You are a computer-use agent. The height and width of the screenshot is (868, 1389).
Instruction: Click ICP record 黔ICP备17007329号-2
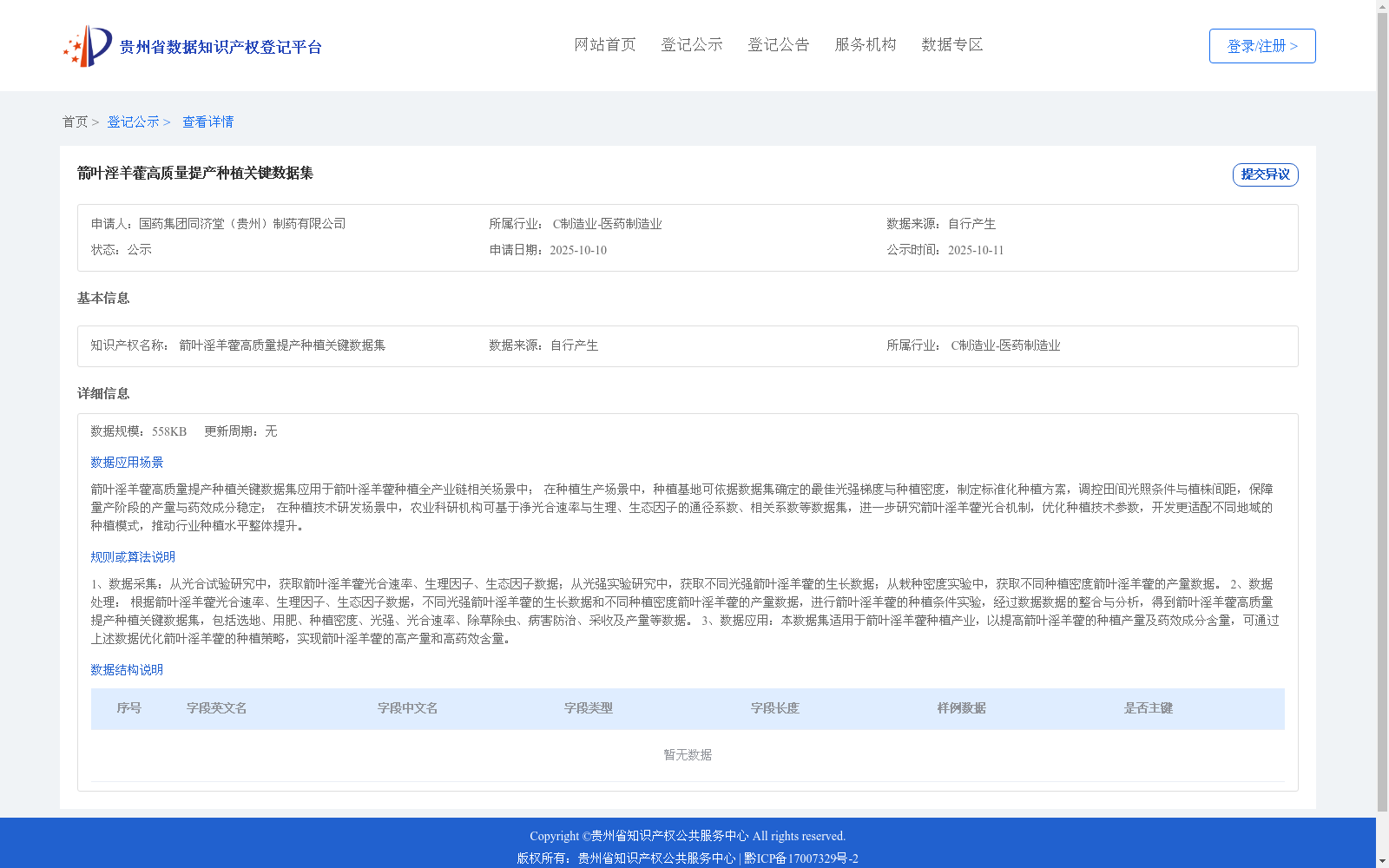point(801,858)
